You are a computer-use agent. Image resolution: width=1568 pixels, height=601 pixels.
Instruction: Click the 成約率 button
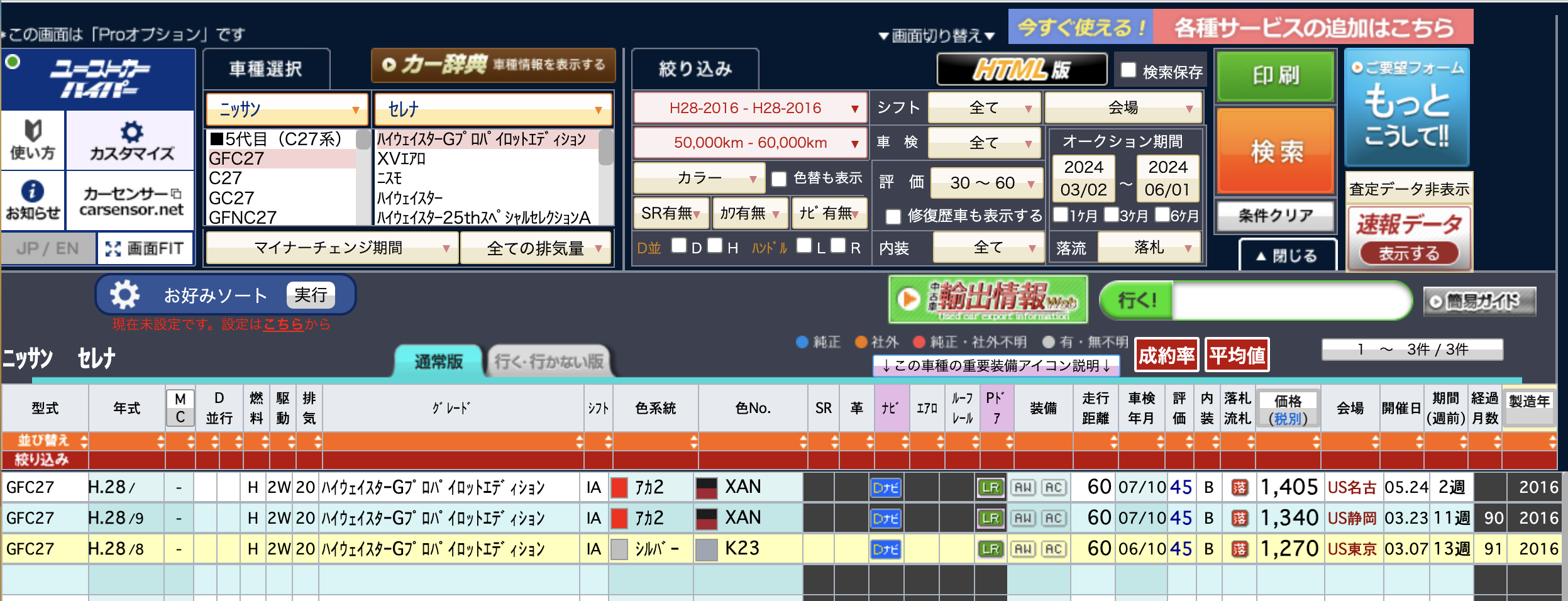point(1166,355)
